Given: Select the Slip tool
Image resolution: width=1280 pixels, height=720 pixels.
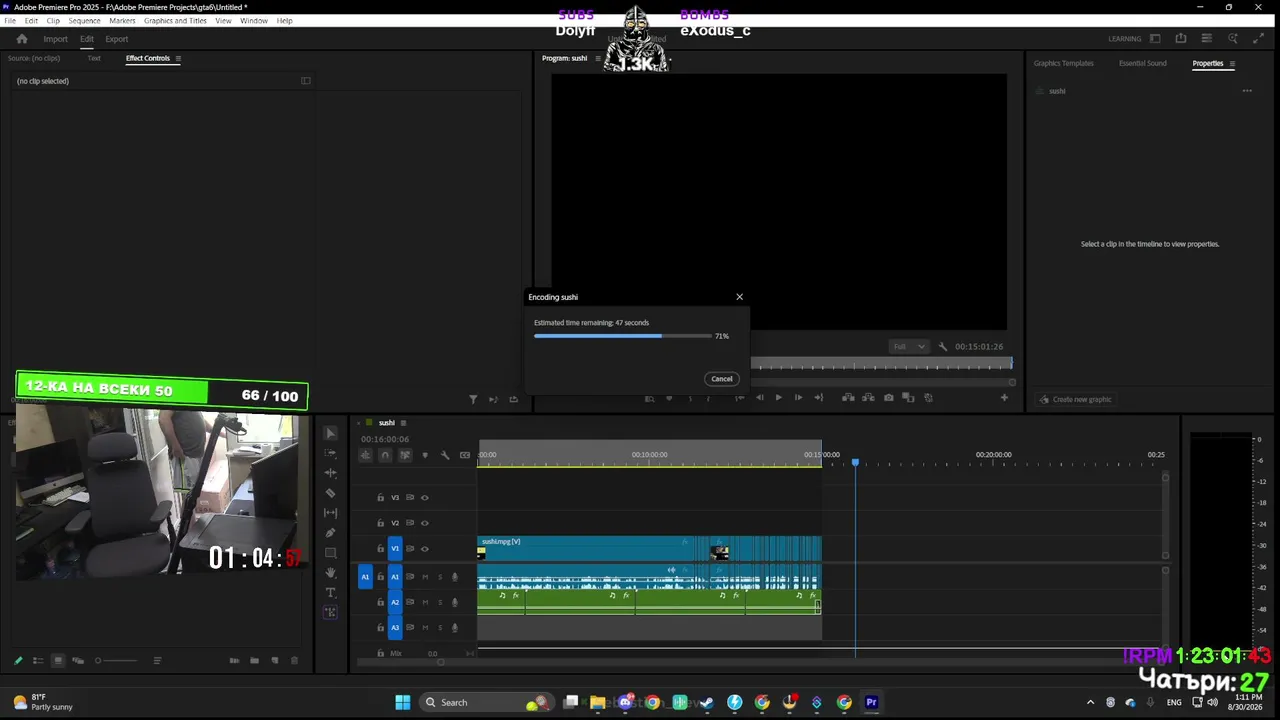Looking at the screenshot, I should point(331,513).
